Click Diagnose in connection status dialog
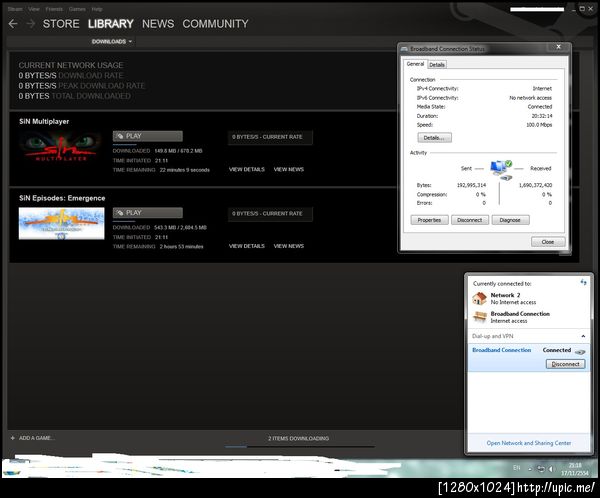This screenshot has height=498, width=600. (x=510, y=220)
